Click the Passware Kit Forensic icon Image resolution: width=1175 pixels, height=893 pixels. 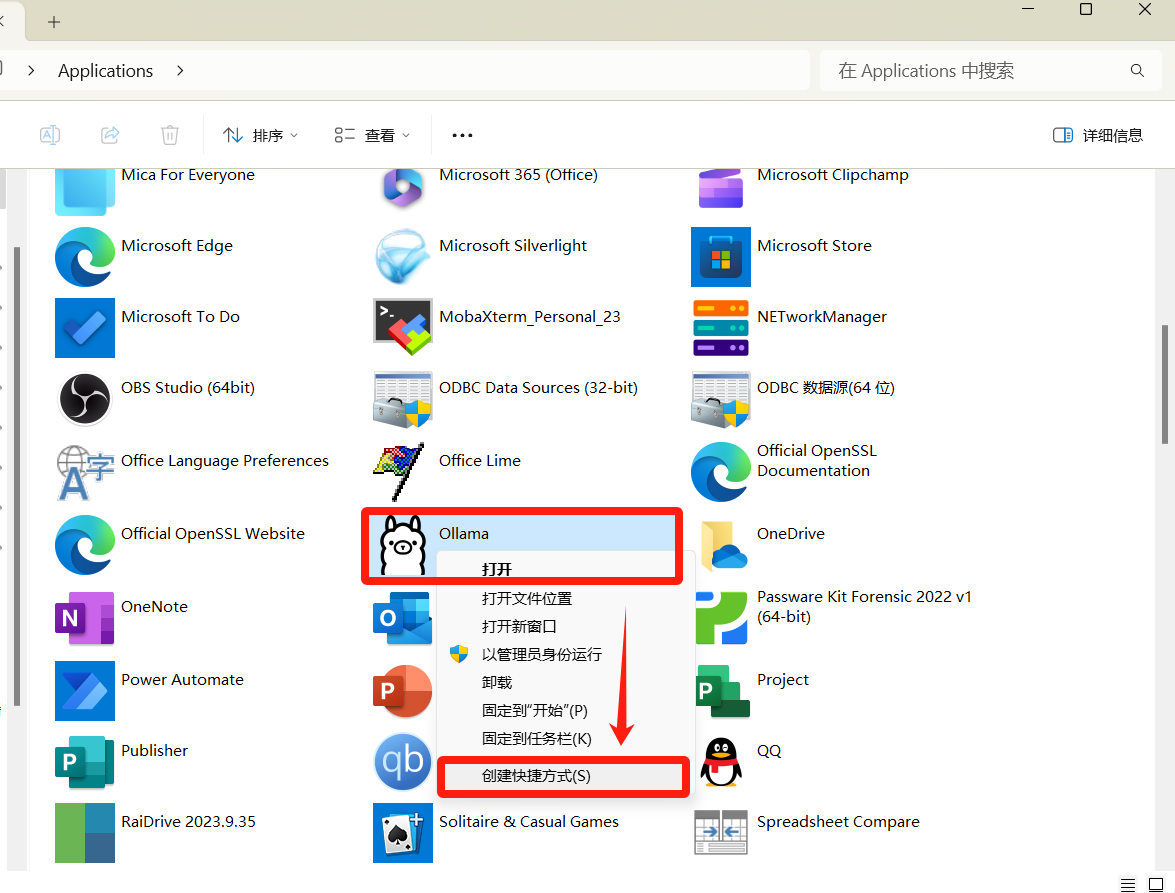click(x=720, y=617)
